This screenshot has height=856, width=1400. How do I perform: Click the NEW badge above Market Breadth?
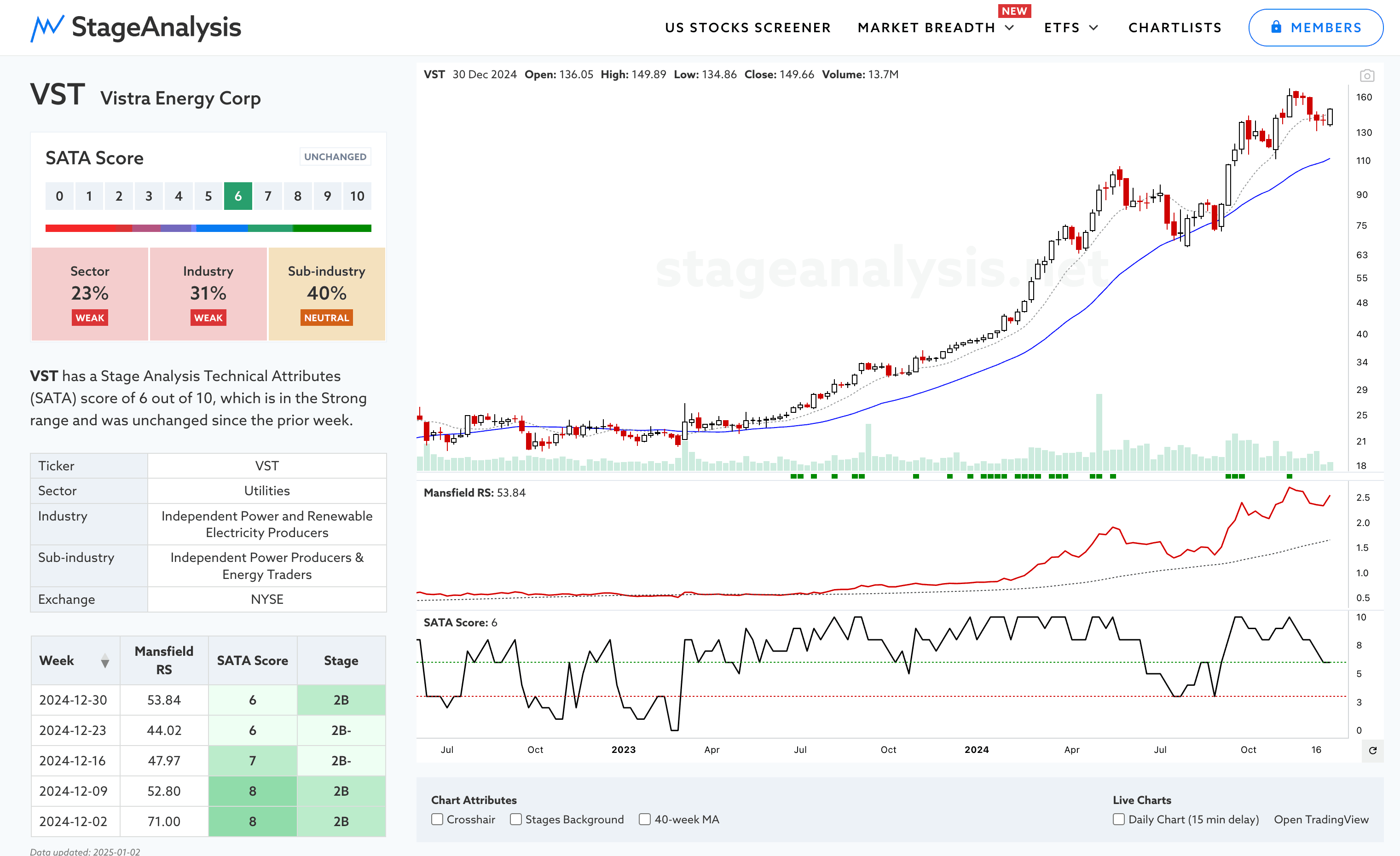click(1014, 11)
